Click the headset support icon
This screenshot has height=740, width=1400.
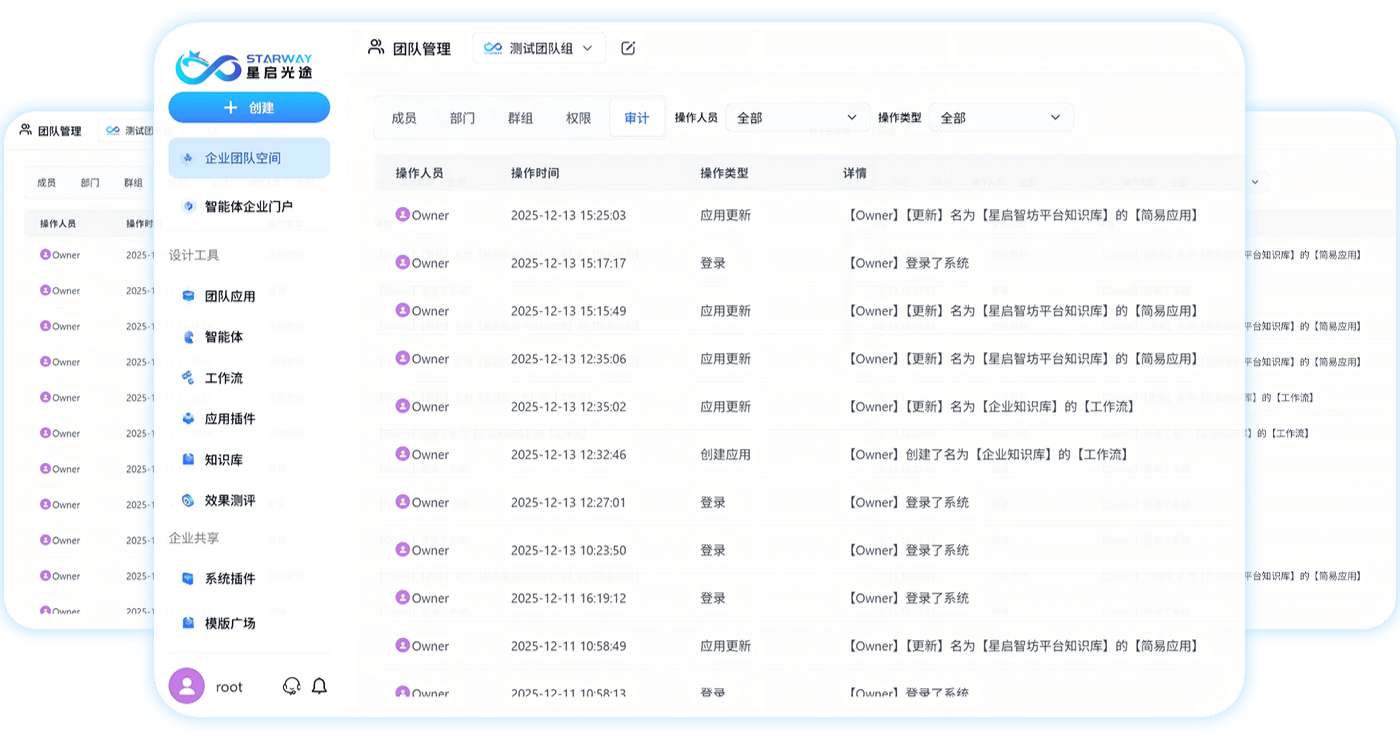(291, 687)
